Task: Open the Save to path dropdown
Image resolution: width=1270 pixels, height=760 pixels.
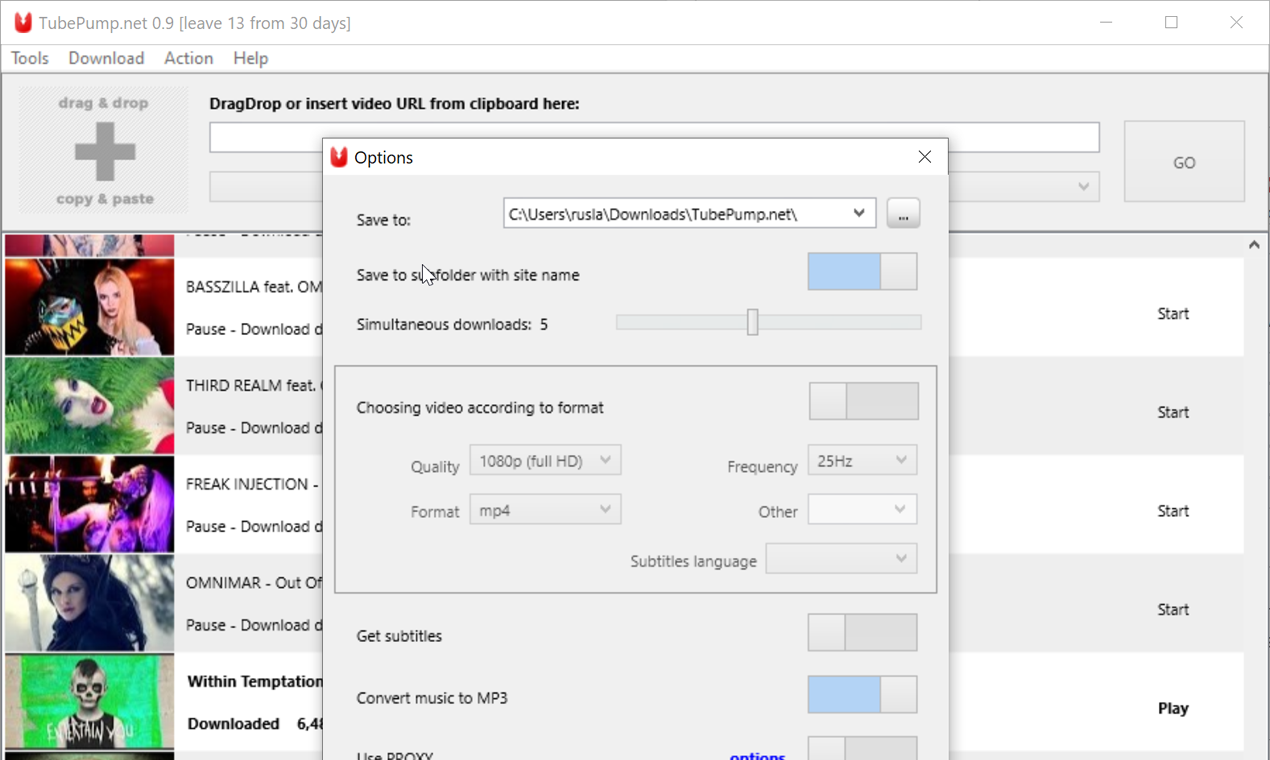Action: coord(859,213)
